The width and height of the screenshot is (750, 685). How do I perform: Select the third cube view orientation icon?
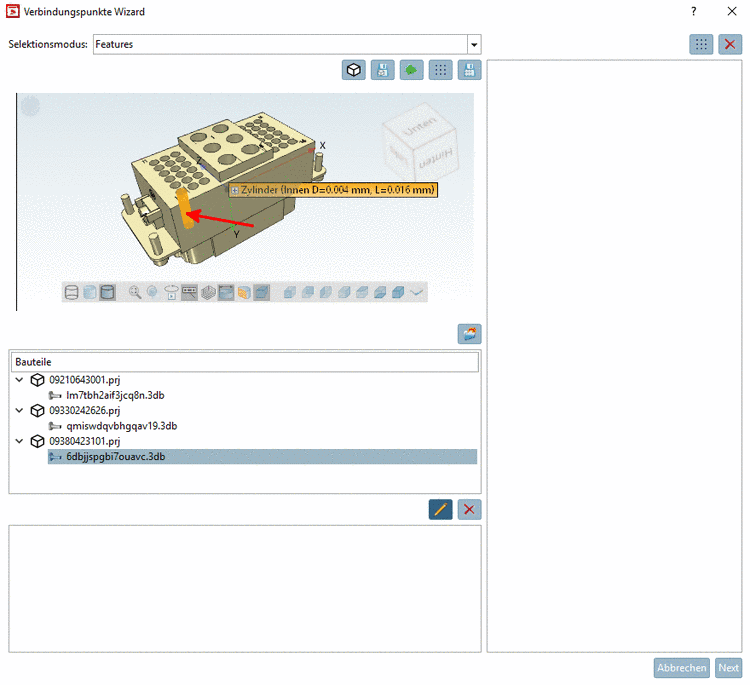tap(326, 292)
